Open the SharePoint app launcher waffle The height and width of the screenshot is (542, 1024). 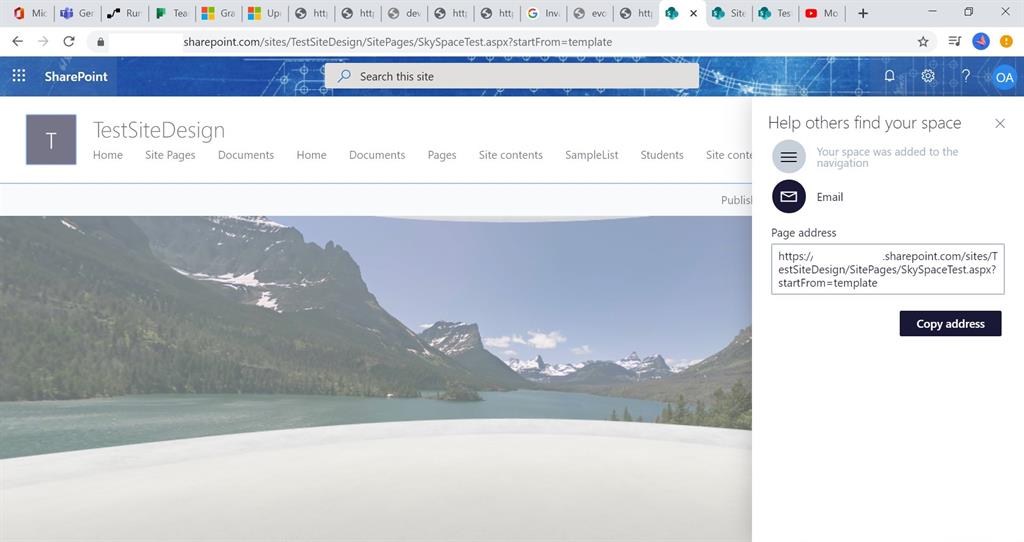[19, 76]
